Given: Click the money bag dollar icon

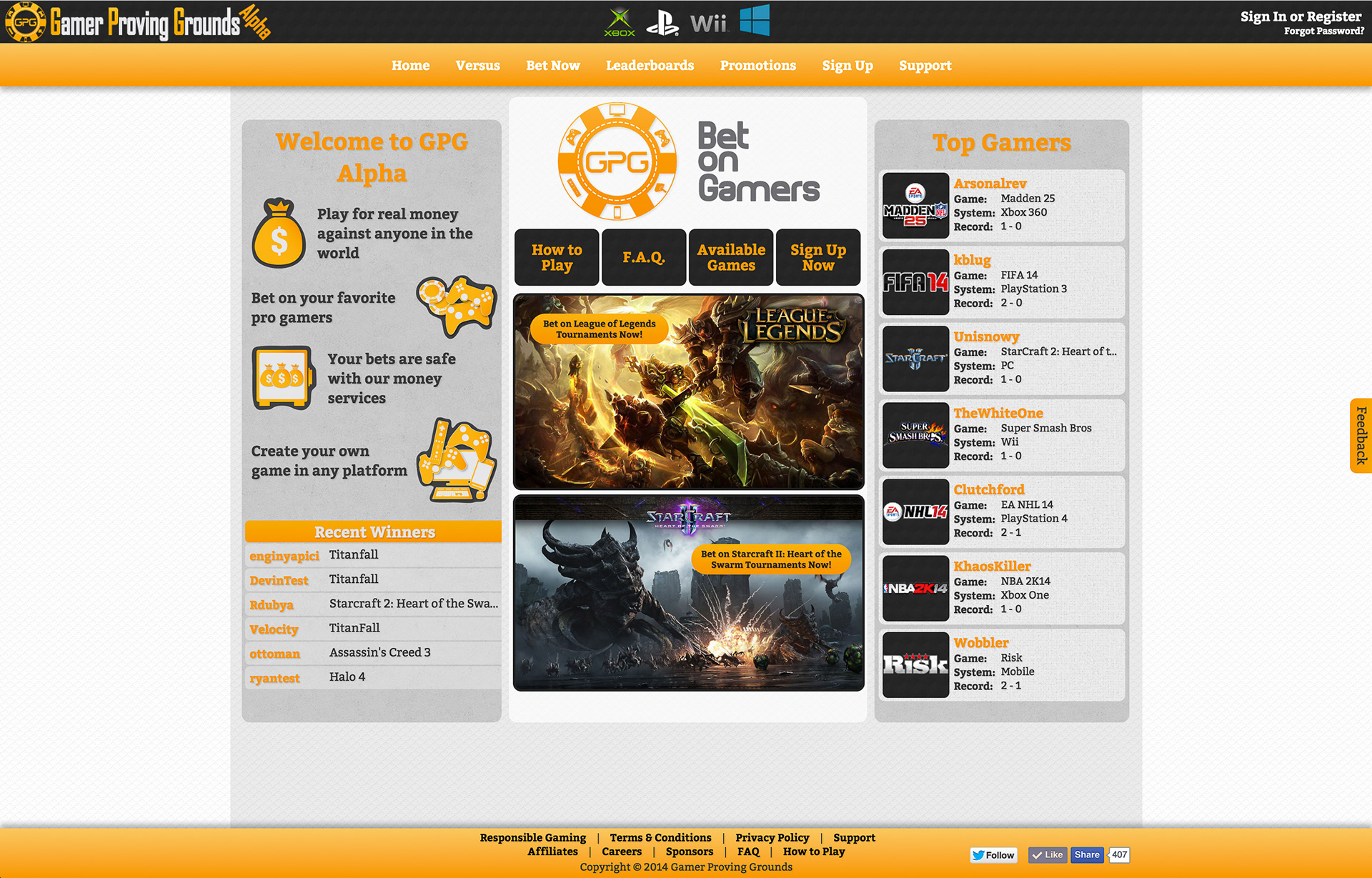Looking at the screenshot, I should click(x=279, y=233).
